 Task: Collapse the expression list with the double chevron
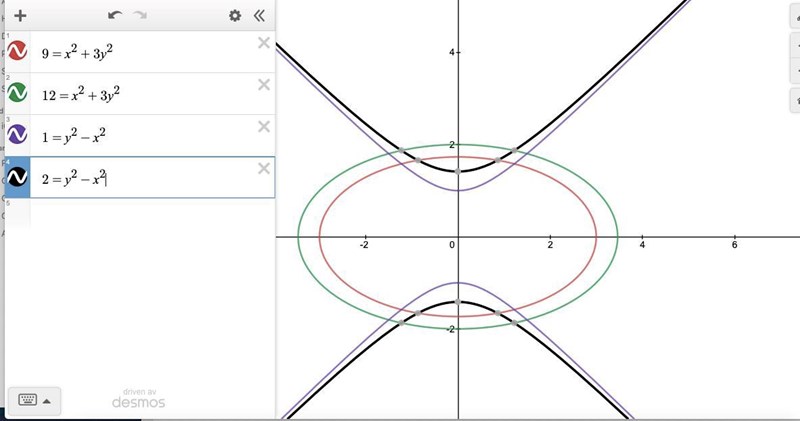pos(259,16)
